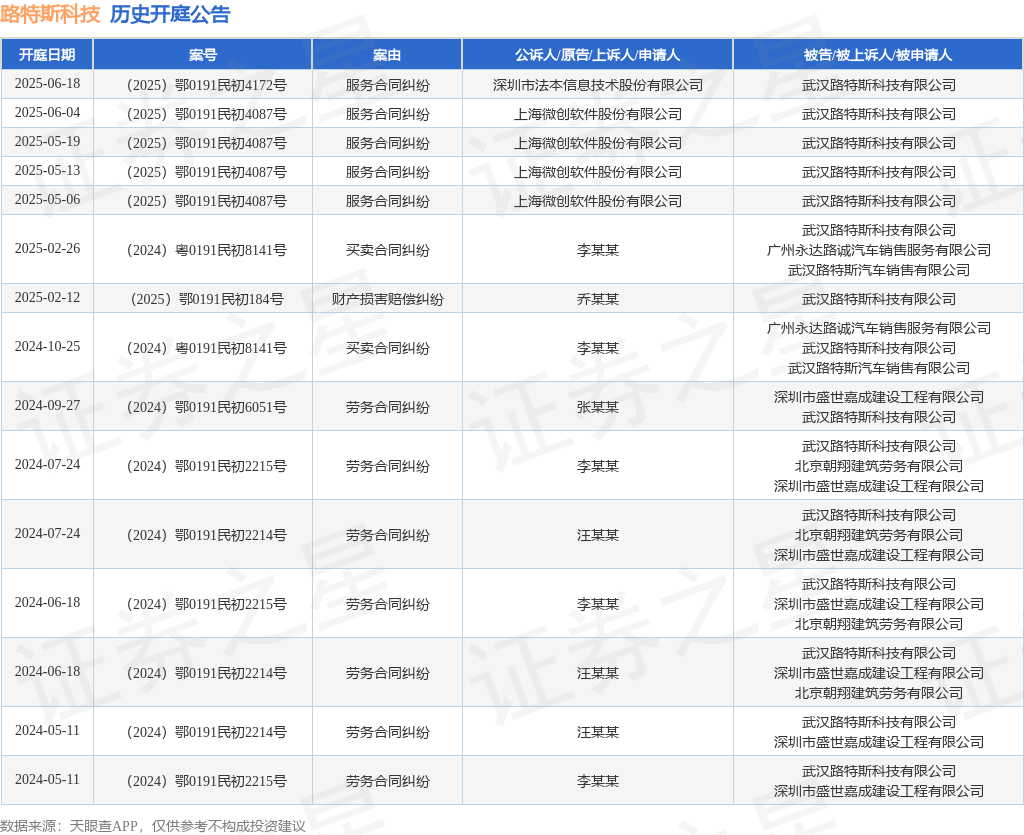Click 汪某某 in the 2024-06-18 row
This screenshot has width=1024, height=835.
tap(598, 673)
